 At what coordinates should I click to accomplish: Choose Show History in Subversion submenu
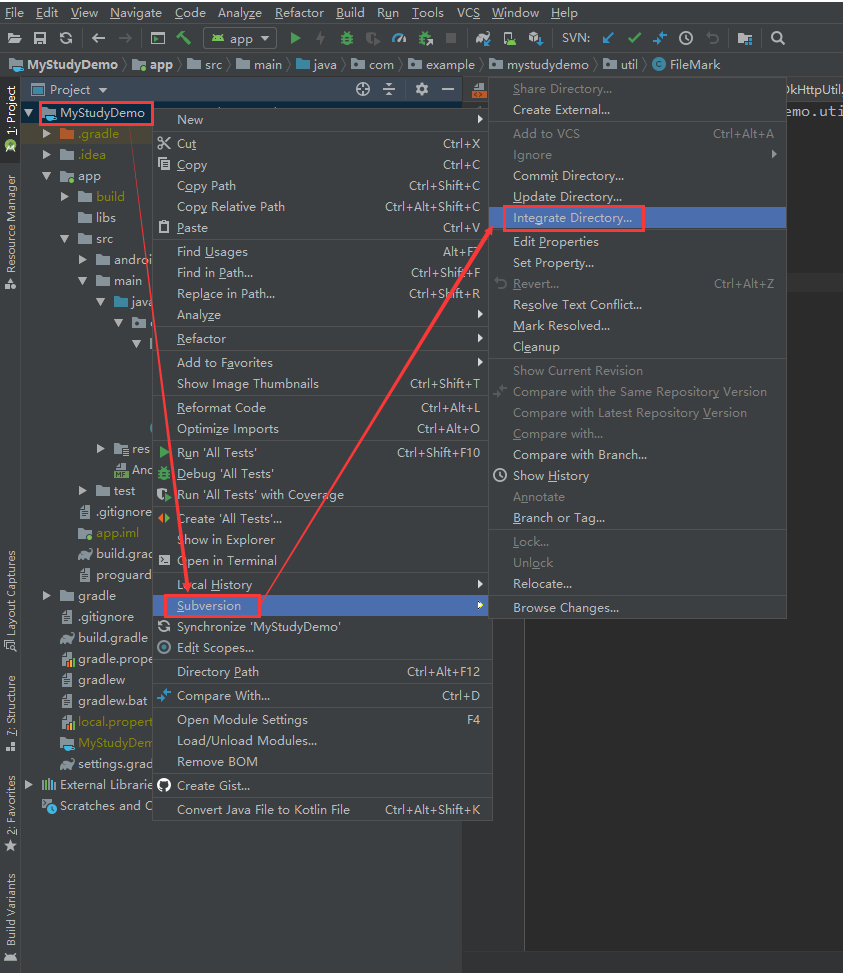click(x=637, y=476)
